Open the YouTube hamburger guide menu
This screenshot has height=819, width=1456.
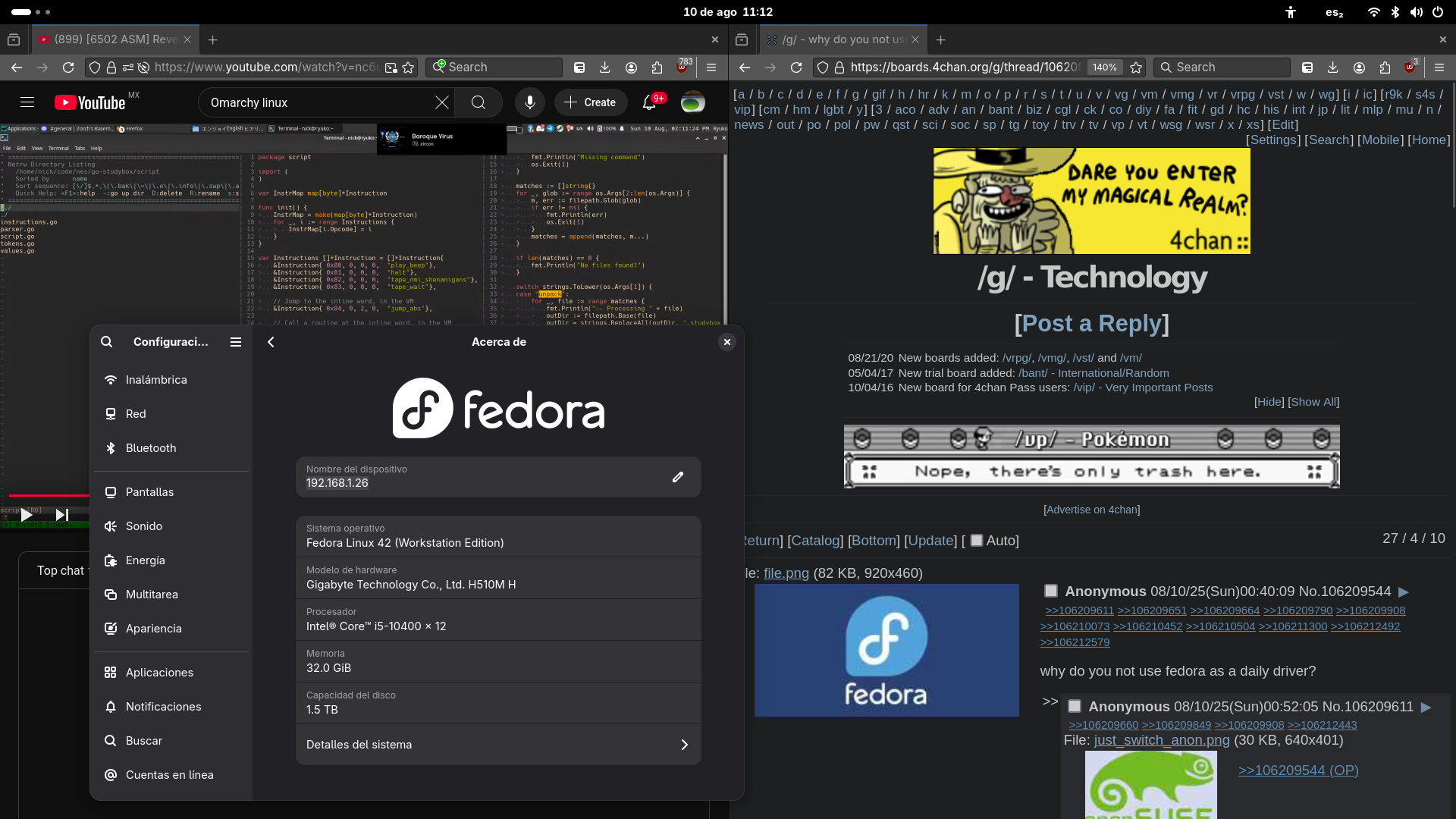27,102
